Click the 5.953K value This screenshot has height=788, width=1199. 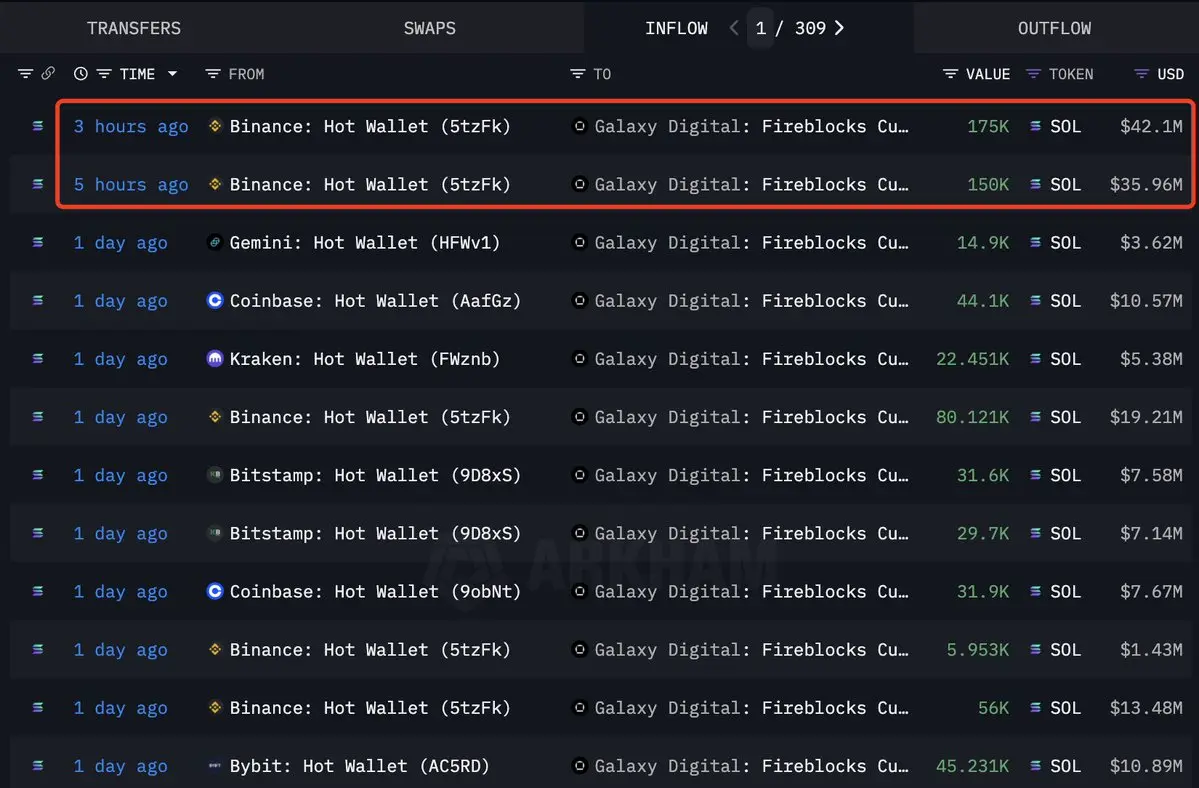(x=978, y=649)
